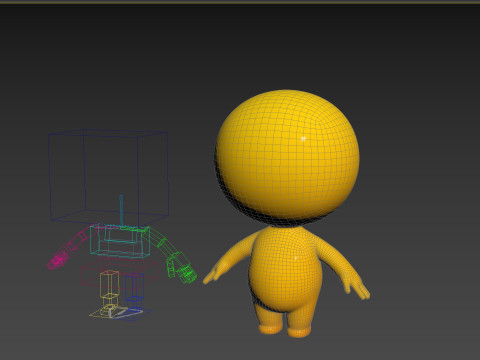Screen dimensions: 480x360
Task: Select the magenta wireframe arm bone
Action: (x=78, y=242)
